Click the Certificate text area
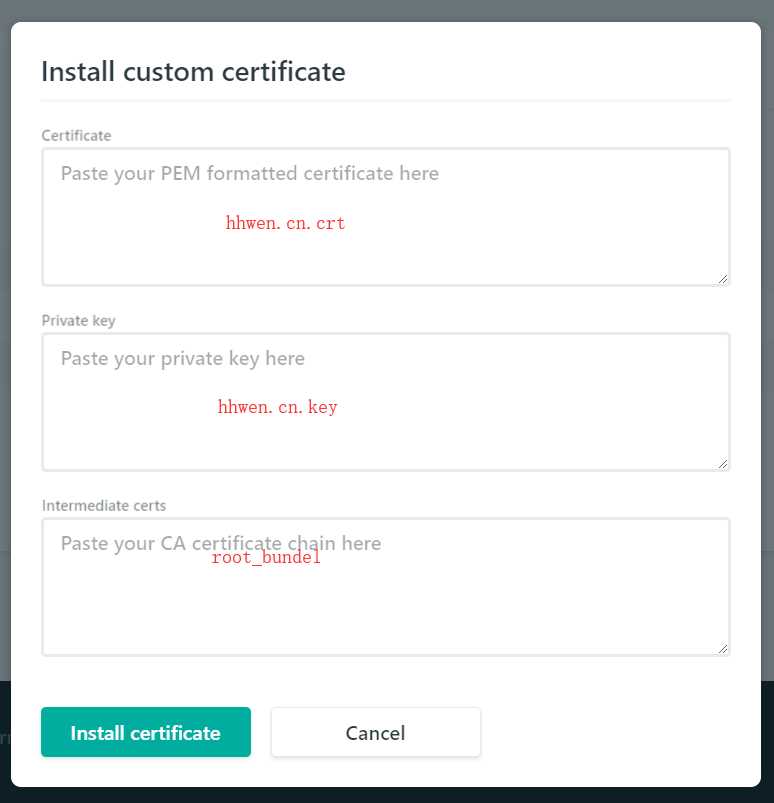This screenshot has width=774, height=803. [x=386, y=217]
